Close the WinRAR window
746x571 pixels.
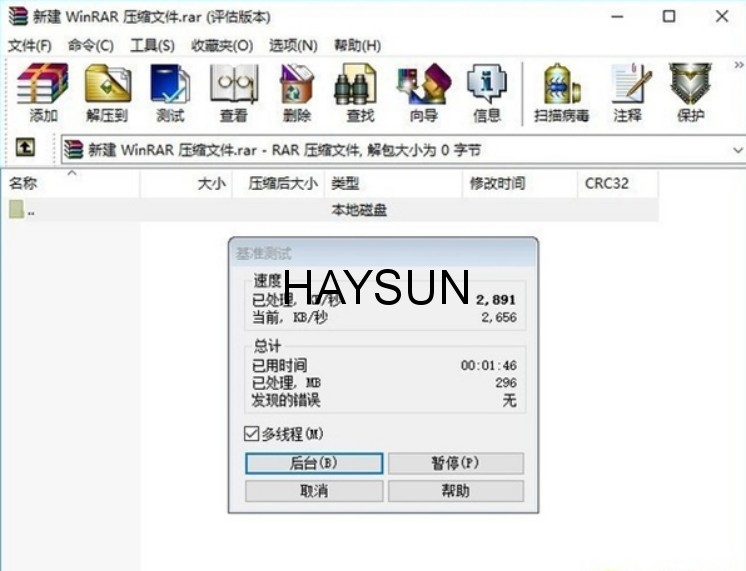tap(722, 17)
